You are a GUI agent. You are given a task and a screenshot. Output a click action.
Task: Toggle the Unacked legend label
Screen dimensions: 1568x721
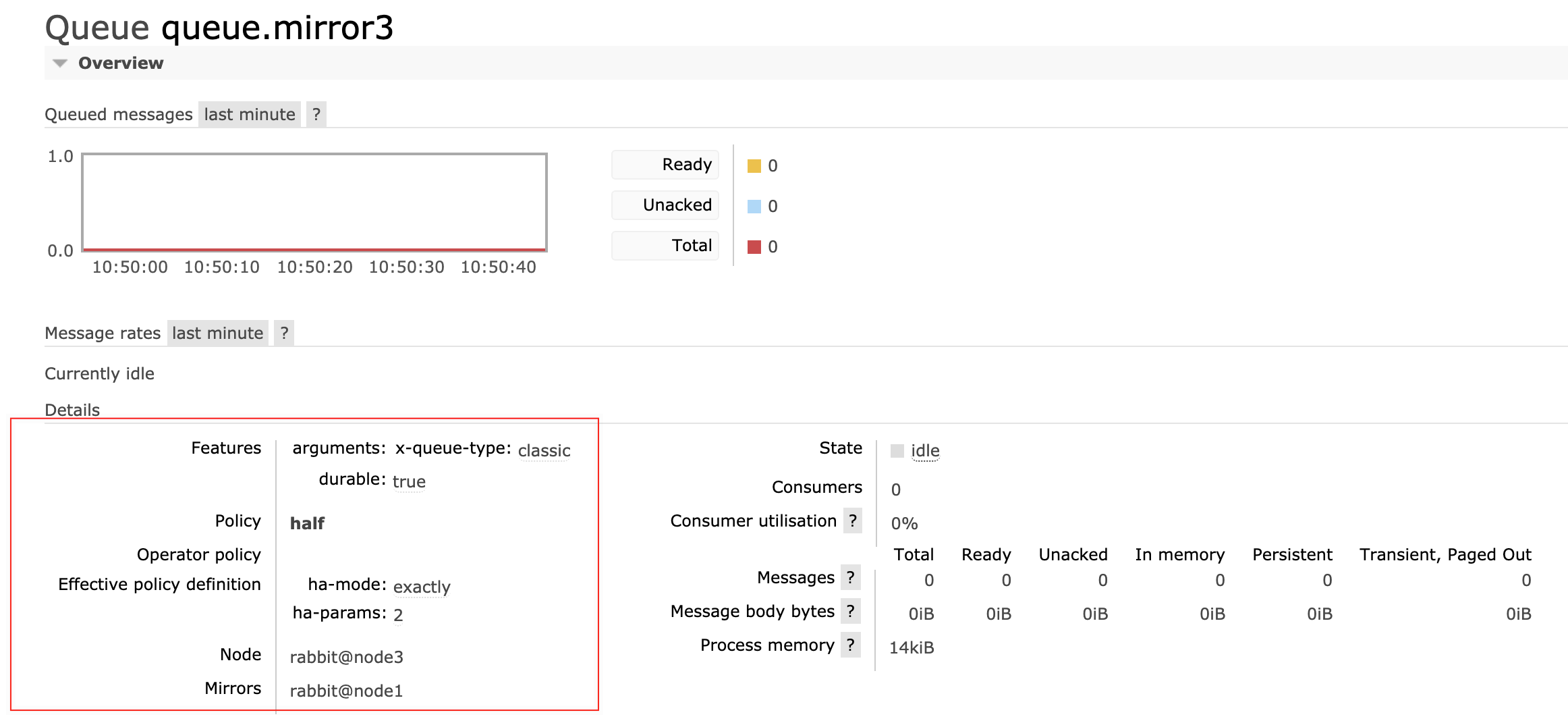coord(665,205)
